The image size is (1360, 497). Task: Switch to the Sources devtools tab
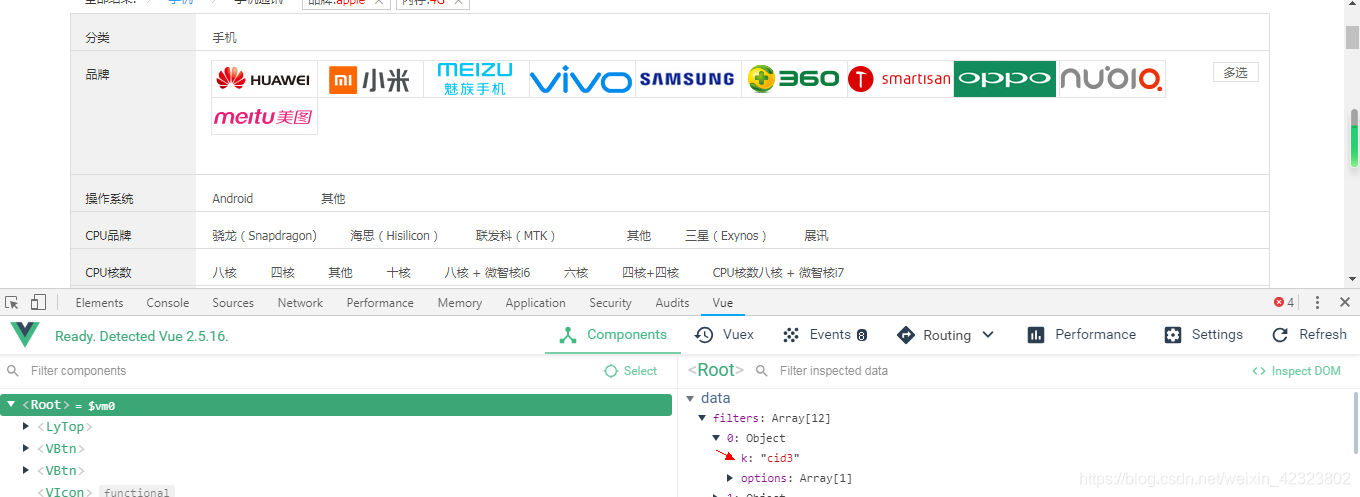tap(233, 303)
